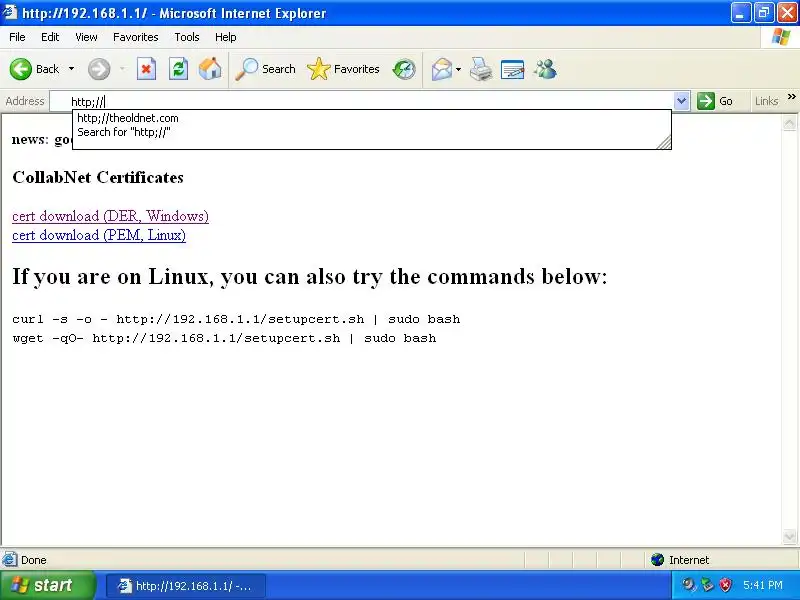The height and width of the screenshot is (600, 800).
Task: Open the Messenger people icon
Action: [x=545, y=69]
